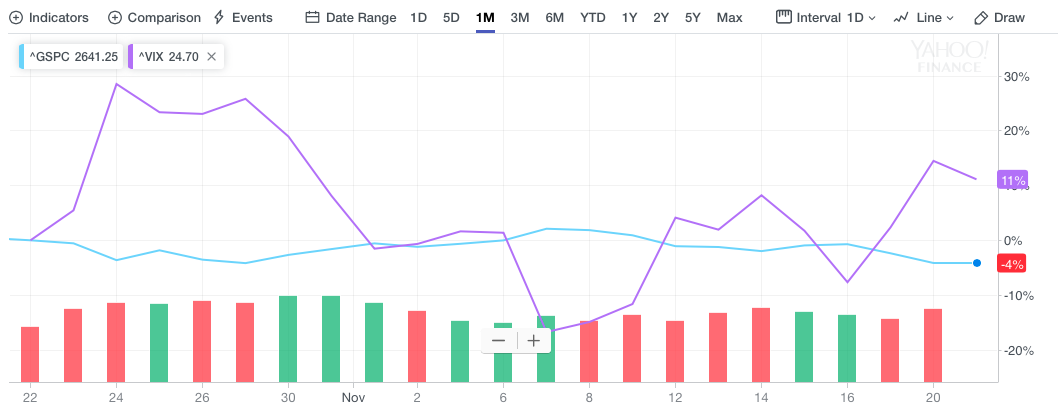Viewport: 1058px width, 412px height.
Task: Choose the 1Y time range
Action: (x=629, y=18)
